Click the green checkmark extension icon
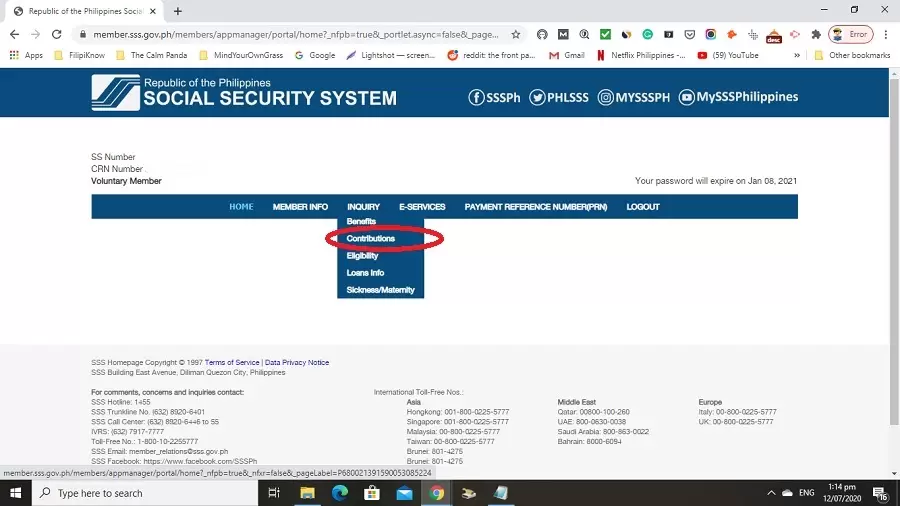The height and width of the screenshot is (506, 900). pyautogui.click(x=605, y=34)
